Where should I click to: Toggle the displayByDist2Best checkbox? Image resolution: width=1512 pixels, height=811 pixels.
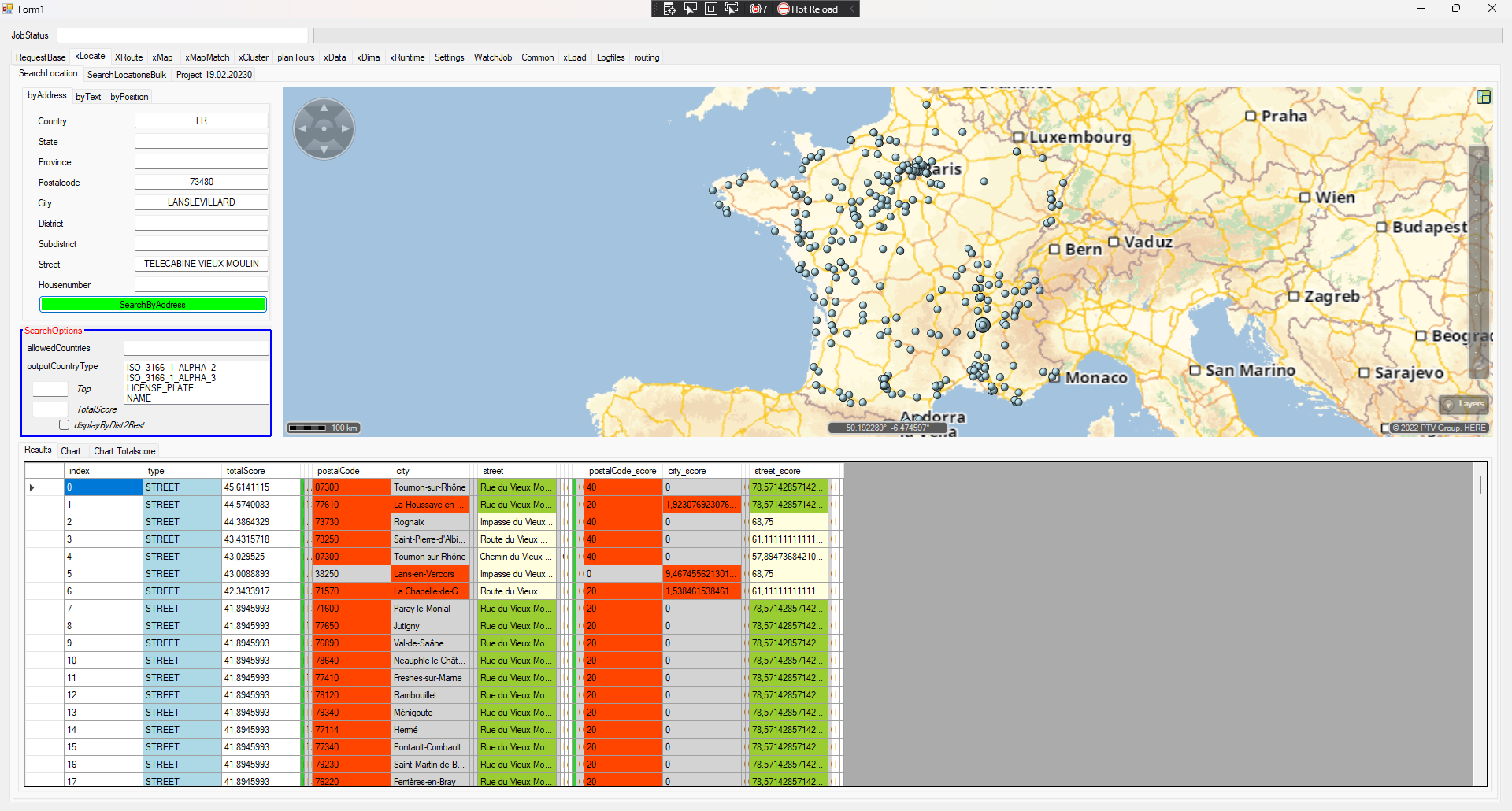point(65,425)
